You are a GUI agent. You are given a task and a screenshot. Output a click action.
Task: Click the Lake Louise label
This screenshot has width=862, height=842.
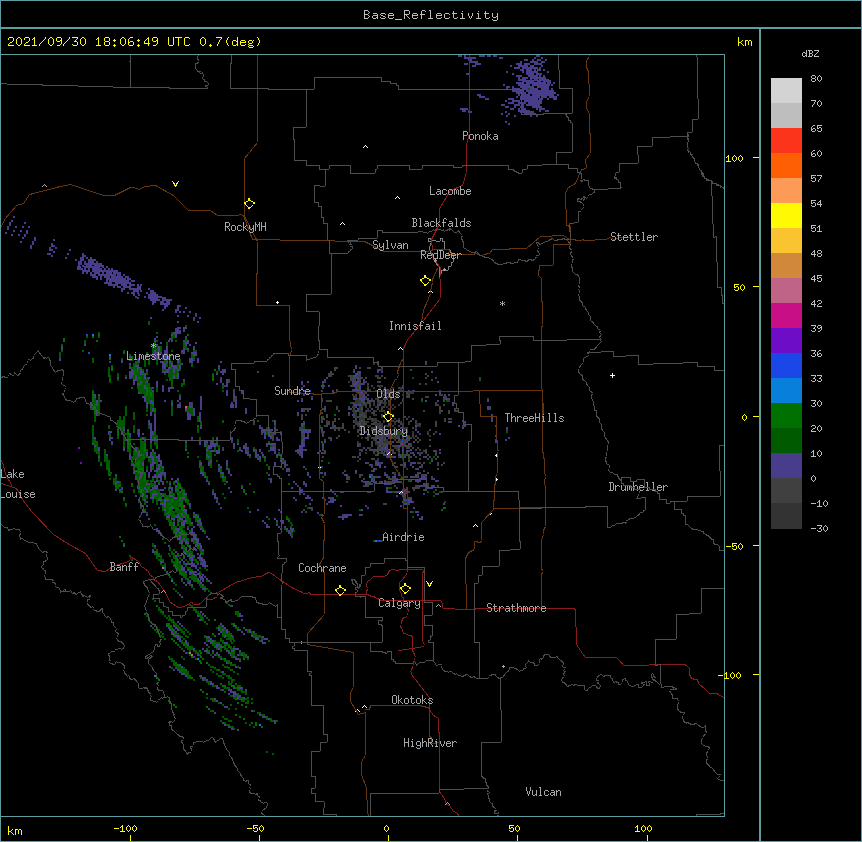point(18,484)
